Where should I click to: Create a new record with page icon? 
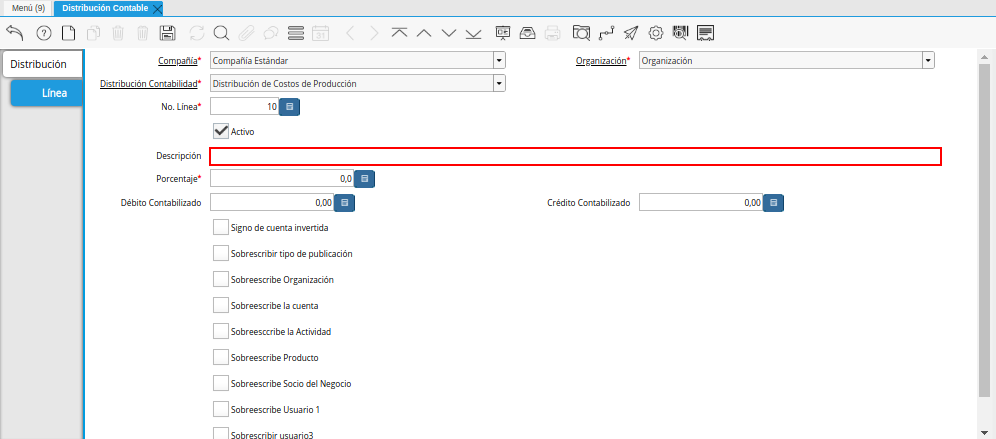pos(68,33)
